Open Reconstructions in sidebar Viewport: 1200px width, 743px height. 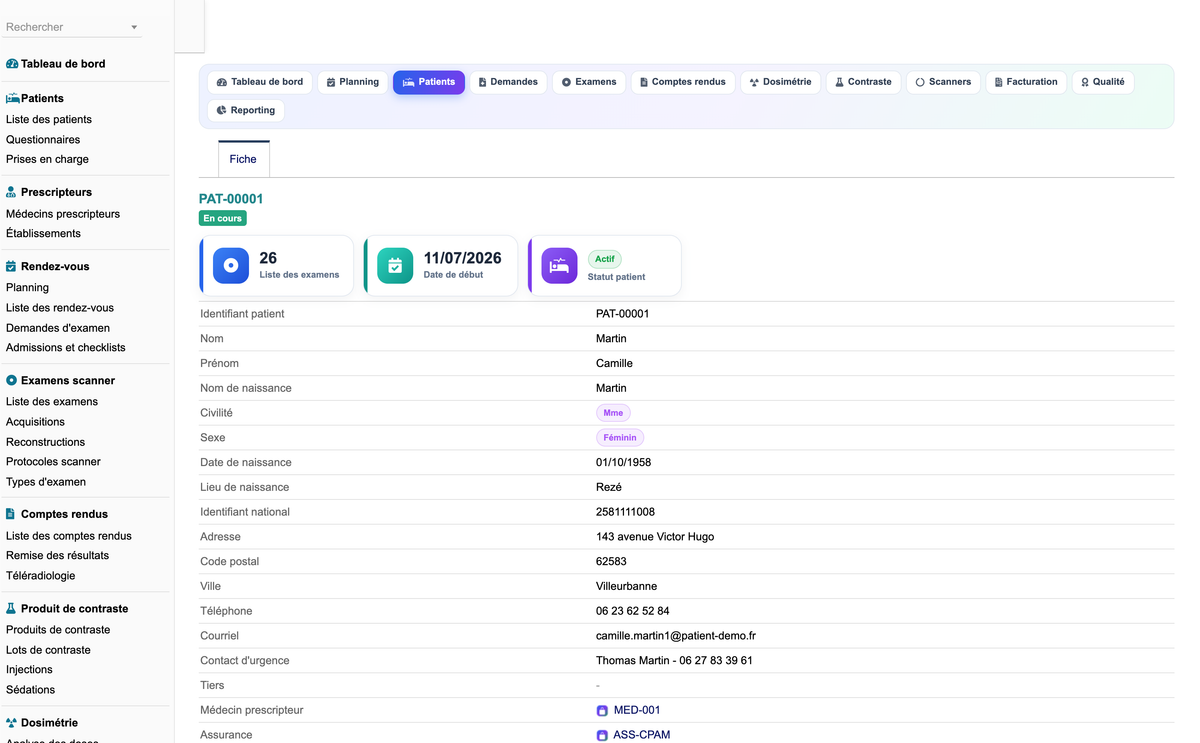46,442
